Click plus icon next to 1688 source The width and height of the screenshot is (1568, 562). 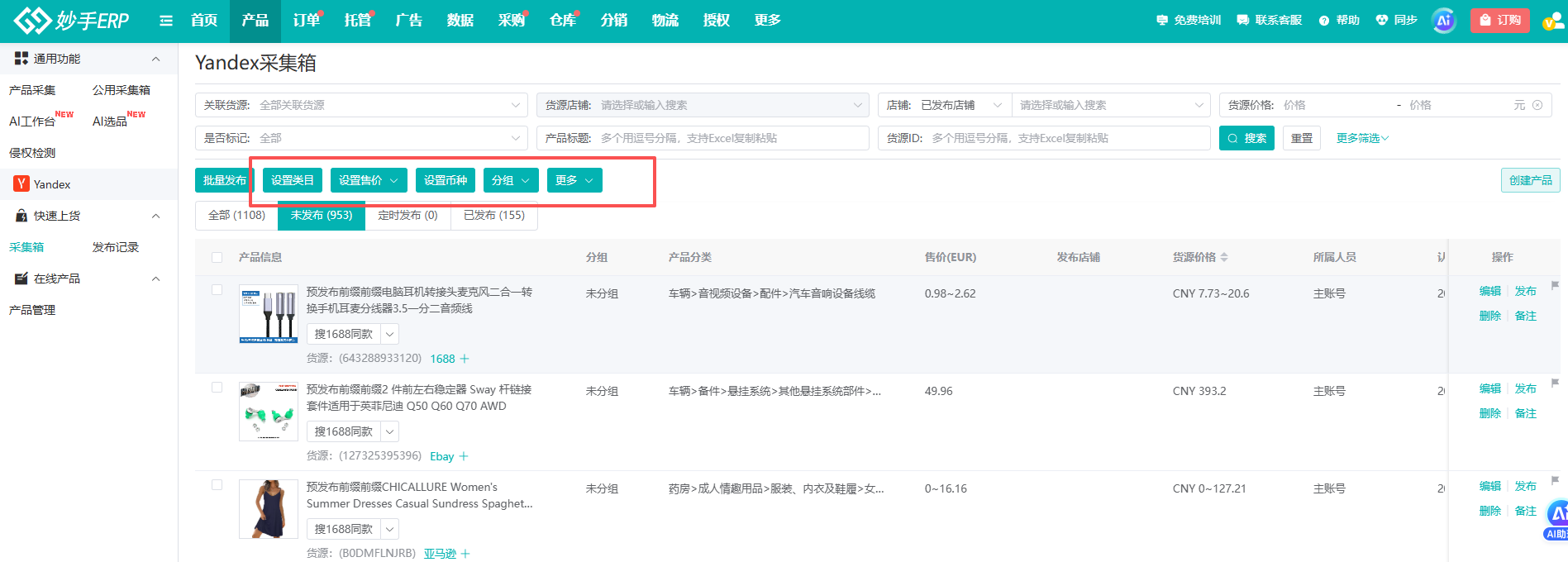pyautogui.click(x=465, y=359)
